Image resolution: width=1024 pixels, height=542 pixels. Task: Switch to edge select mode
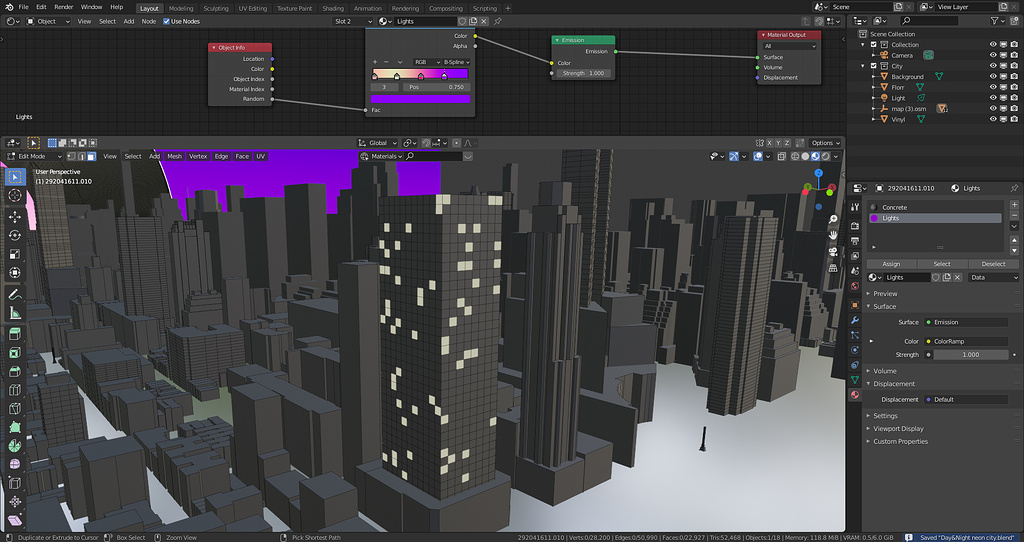pyautogui.click(x=82, y=156)
